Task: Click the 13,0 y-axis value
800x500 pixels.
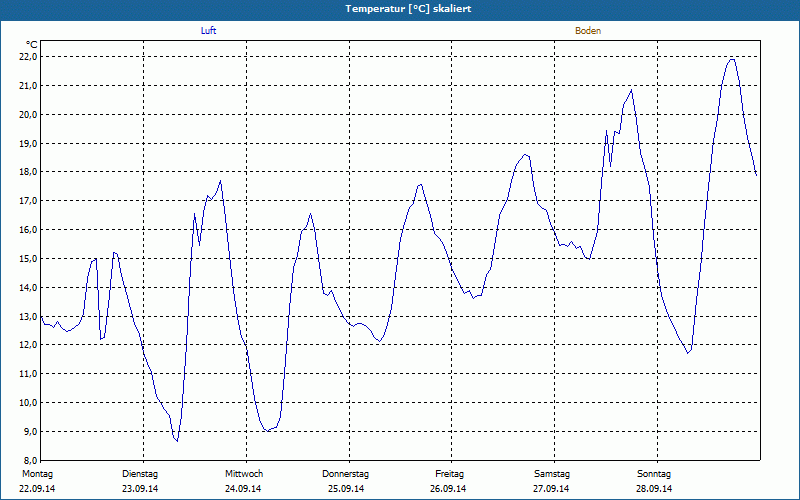Action: [x=29, y=316]
